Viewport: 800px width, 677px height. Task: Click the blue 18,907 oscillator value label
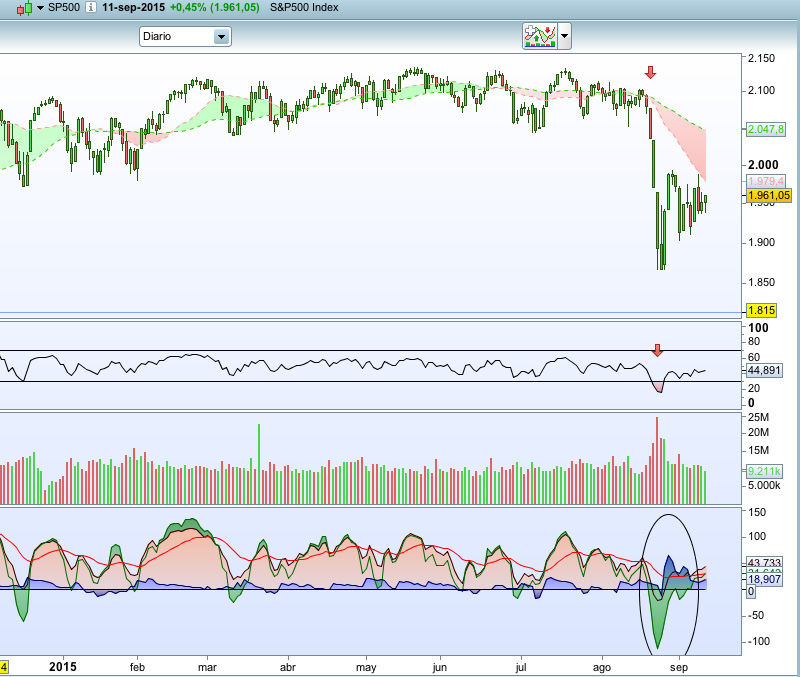(x=764, y=580)
